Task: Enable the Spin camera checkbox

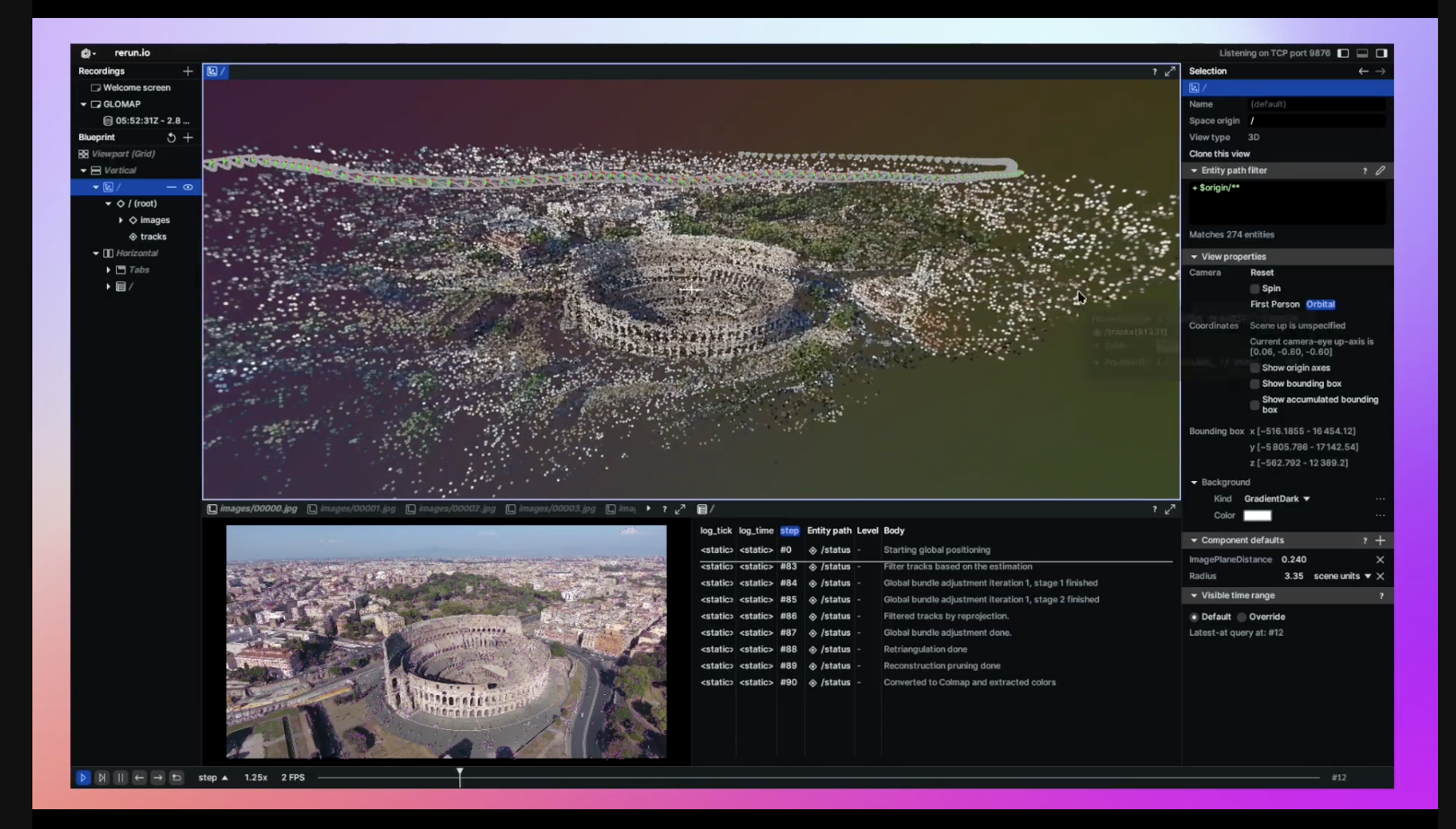Action: (x=1255, y=289)
